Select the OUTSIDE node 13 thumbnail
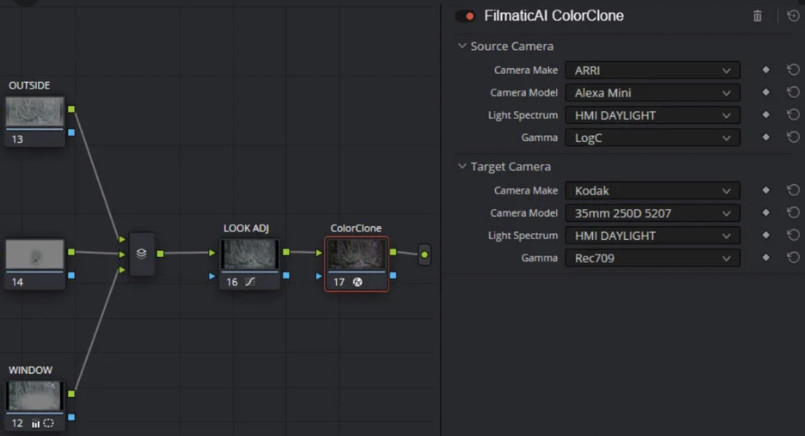The image size is (805, 436). point(35,112)
